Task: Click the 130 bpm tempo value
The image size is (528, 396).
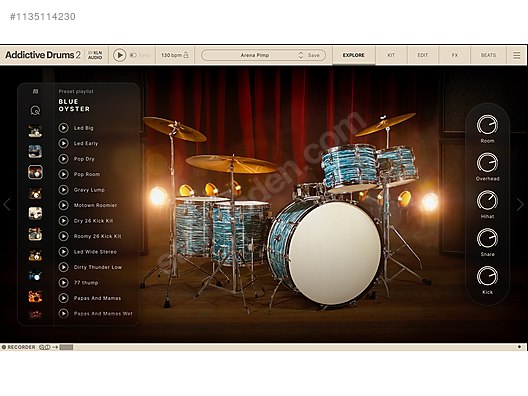Action: pos(171,55)
